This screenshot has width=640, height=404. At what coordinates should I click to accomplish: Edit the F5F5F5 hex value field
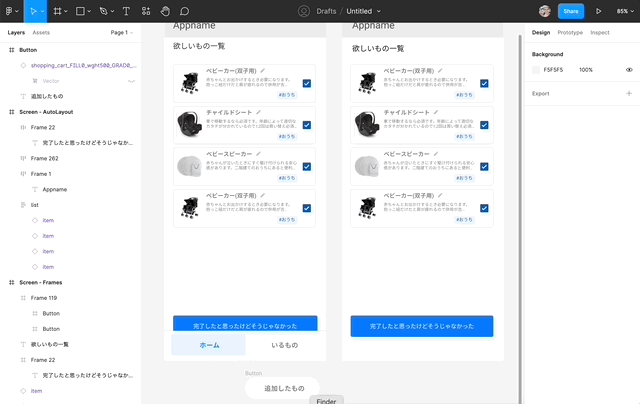click(x=553, y=70)
